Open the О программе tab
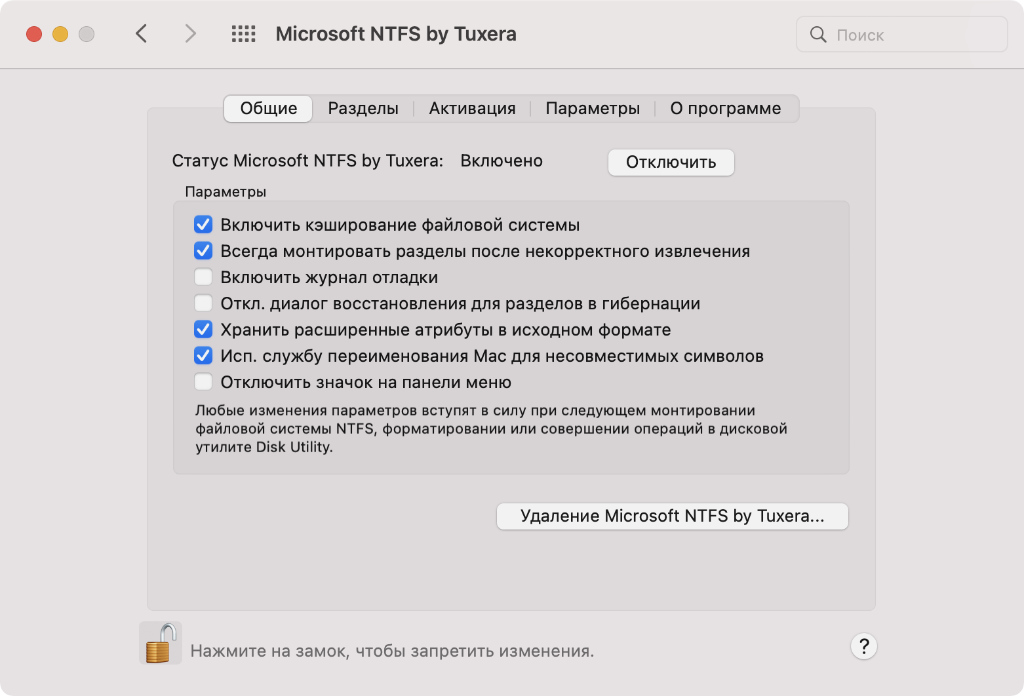The image size is (1024, 696). click(725, 108)
